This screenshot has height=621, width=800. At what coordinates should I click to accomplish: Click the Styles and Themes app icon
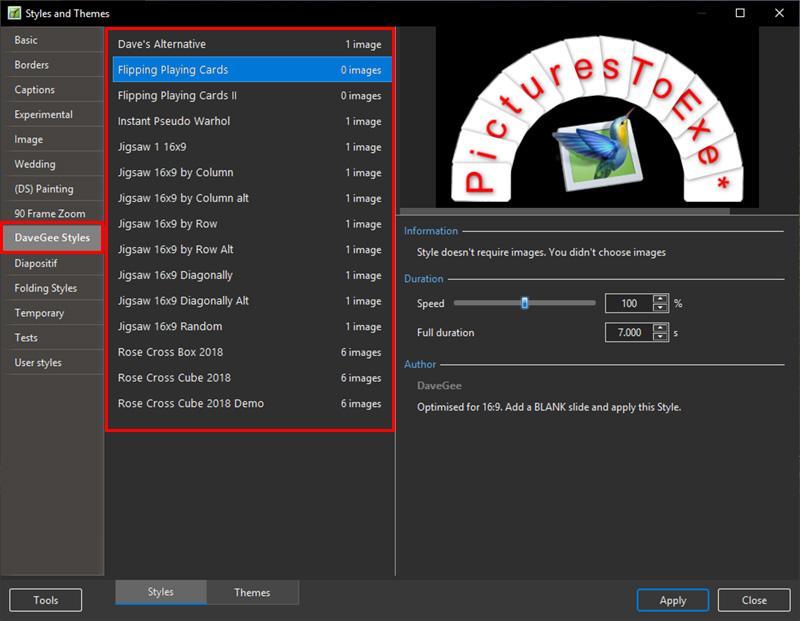14,13
